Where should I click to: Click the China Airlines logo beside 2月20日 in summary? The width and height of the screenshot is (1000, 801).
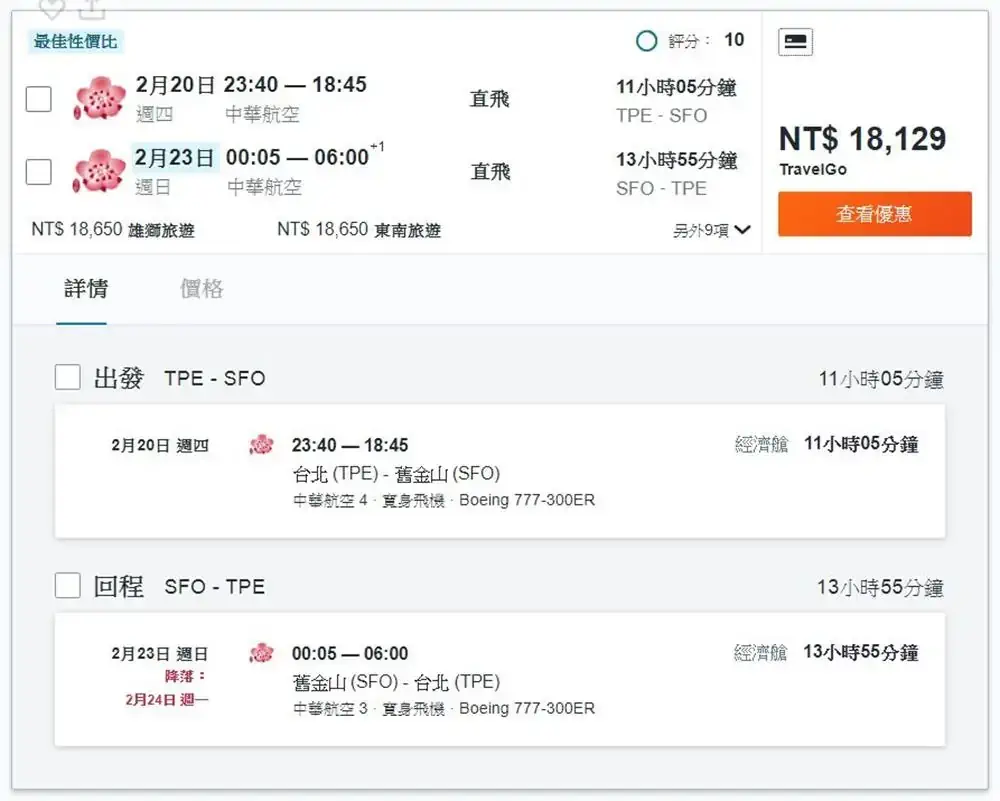99,98
